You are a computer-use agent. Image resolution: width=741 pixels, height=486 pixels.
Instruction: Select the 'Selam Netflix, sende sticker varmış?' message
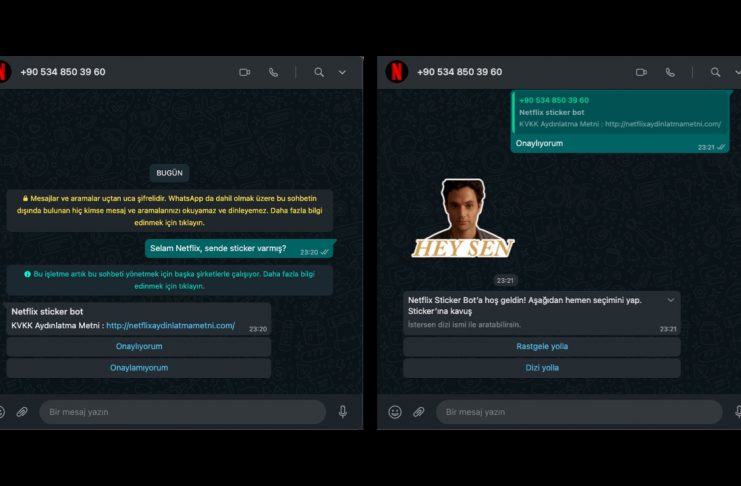tap(240, 249)
